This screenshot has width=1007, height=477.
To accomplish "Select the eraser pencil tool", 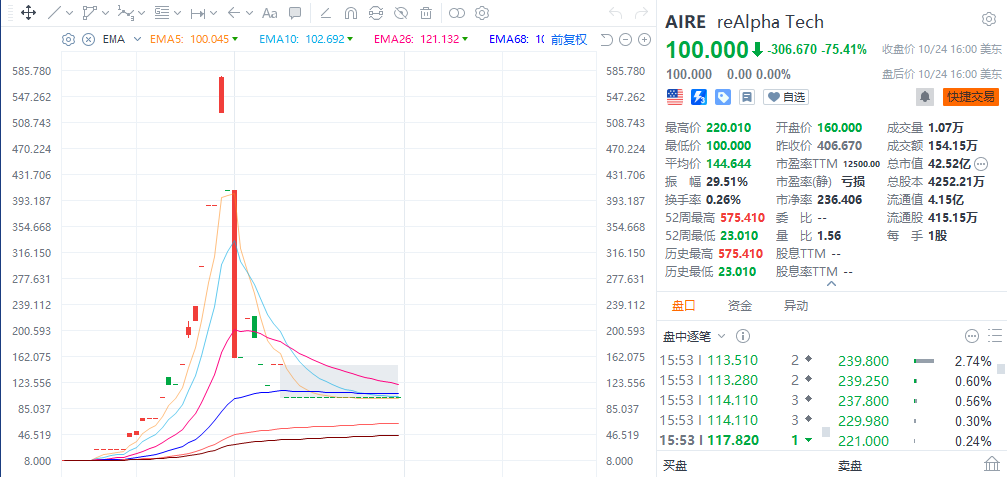I will 326,12.
